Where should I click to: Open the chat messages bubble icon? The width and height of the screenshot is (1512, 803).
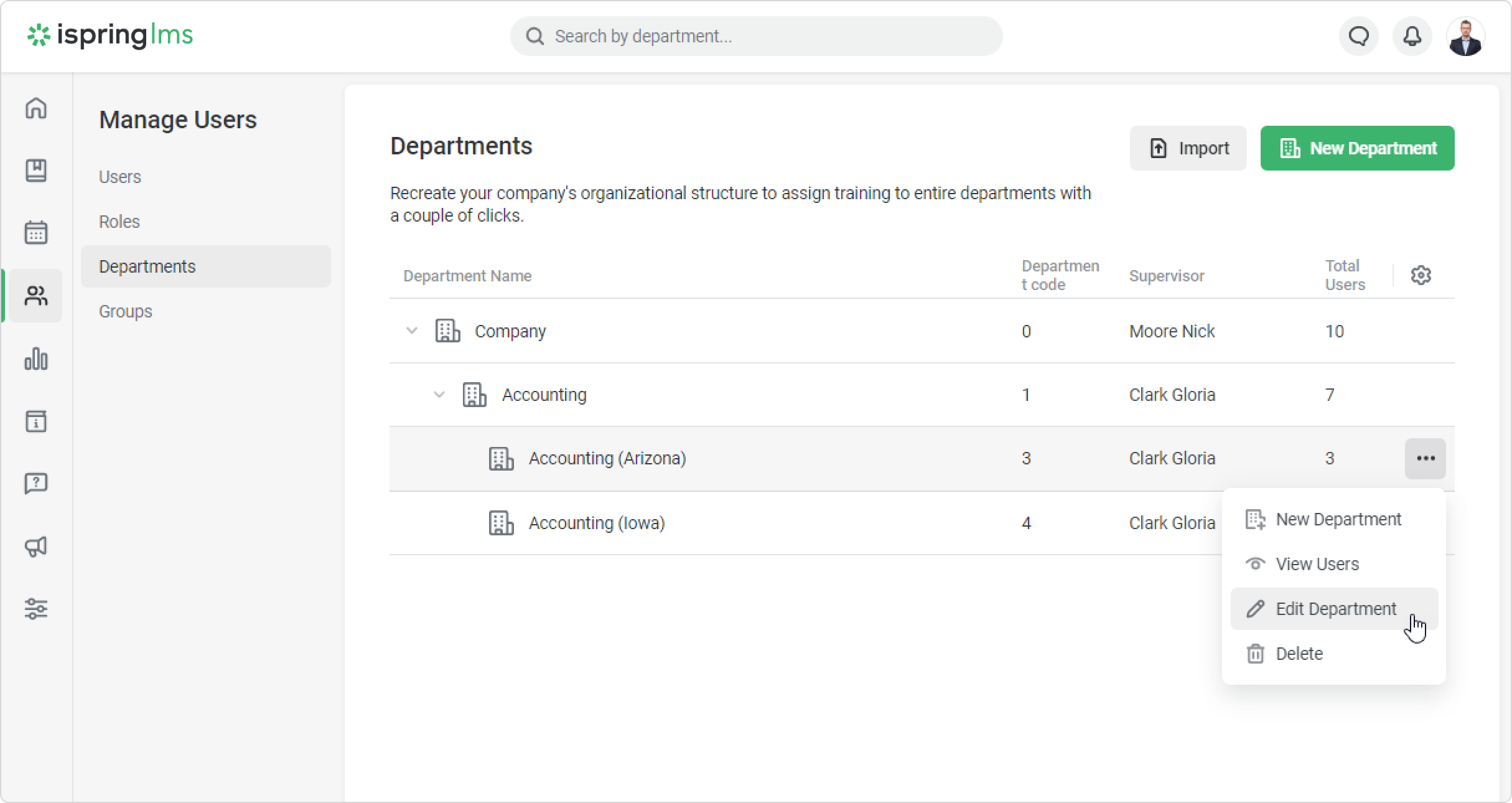point(1359,36)
